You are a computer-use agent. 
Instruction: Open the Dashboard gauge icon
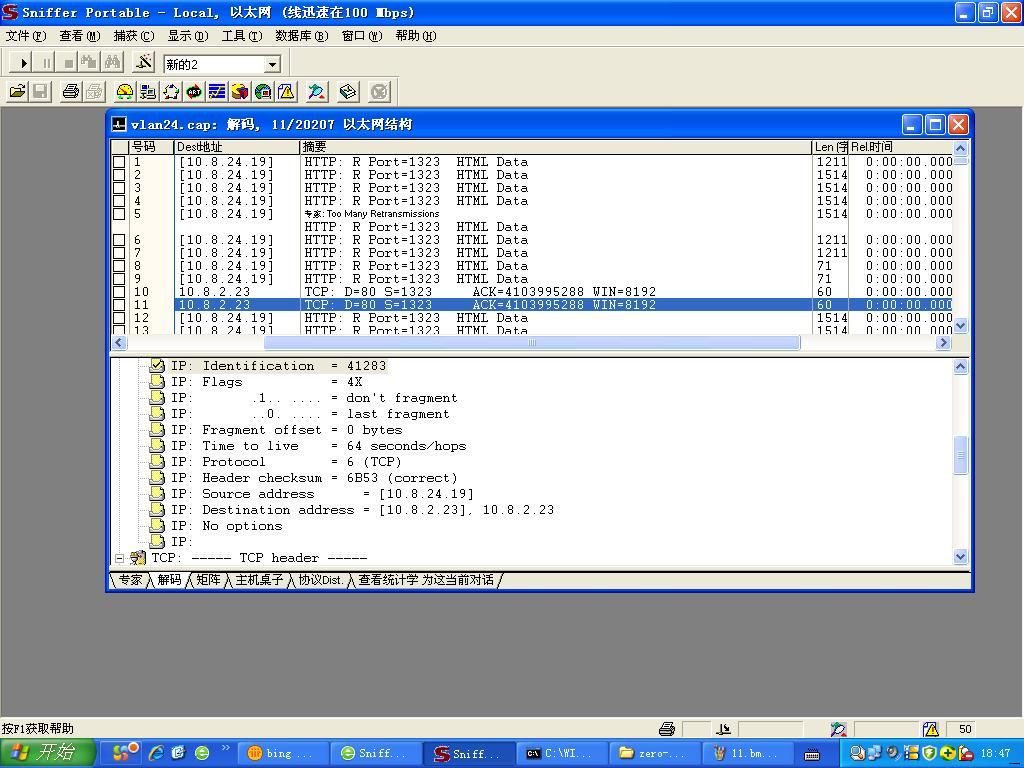(x=125, y=92)
